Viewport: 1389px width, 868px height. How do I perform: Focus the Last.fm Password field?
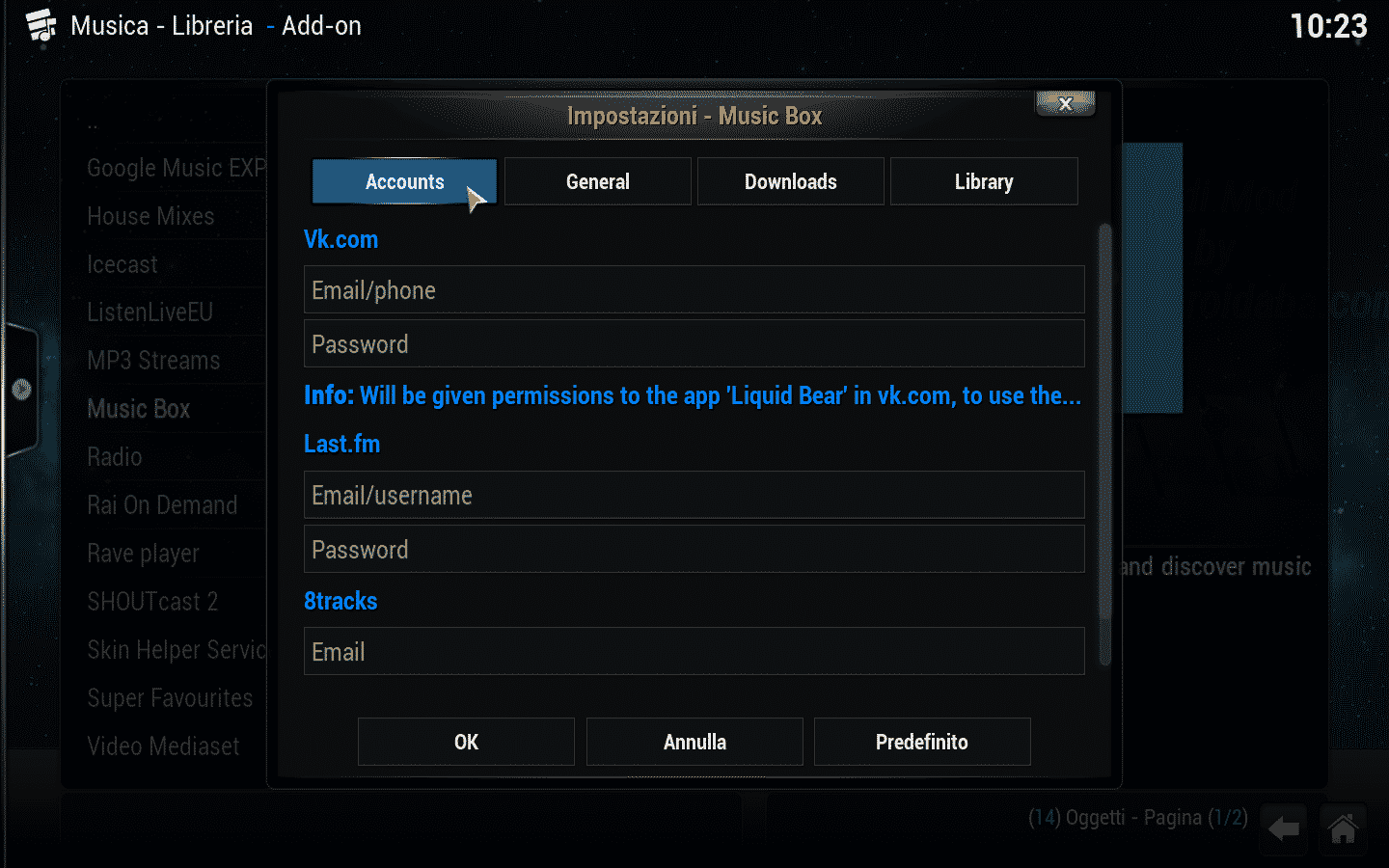point(694,550)
